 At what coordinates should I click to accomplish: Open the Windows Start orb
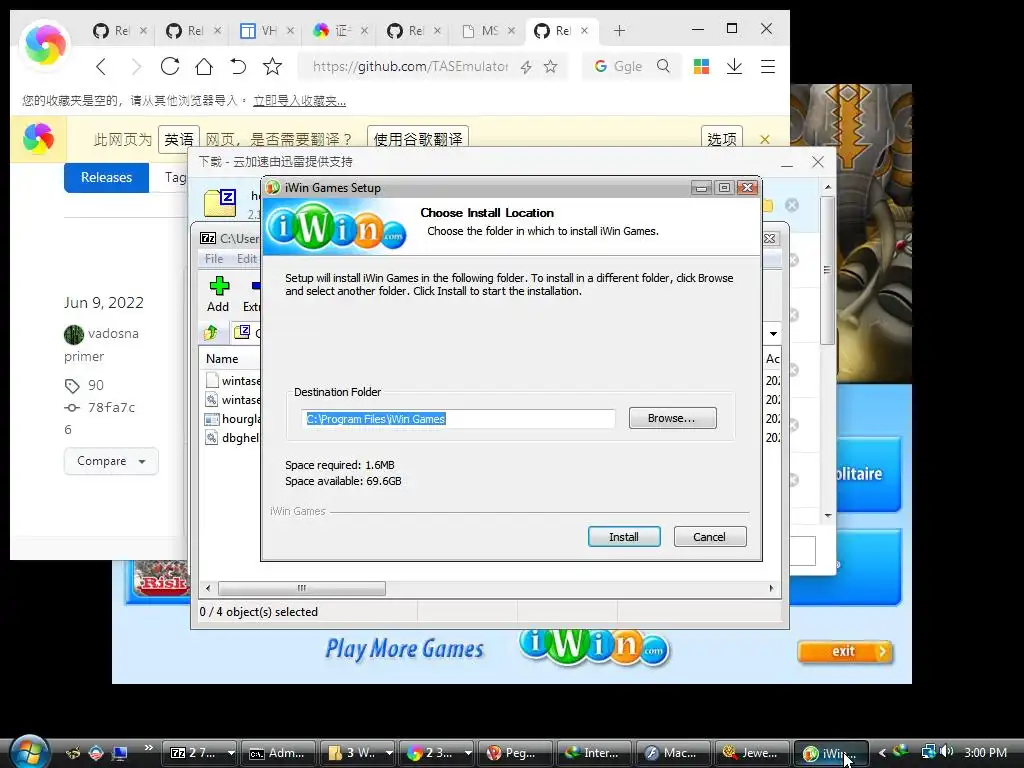29,752
